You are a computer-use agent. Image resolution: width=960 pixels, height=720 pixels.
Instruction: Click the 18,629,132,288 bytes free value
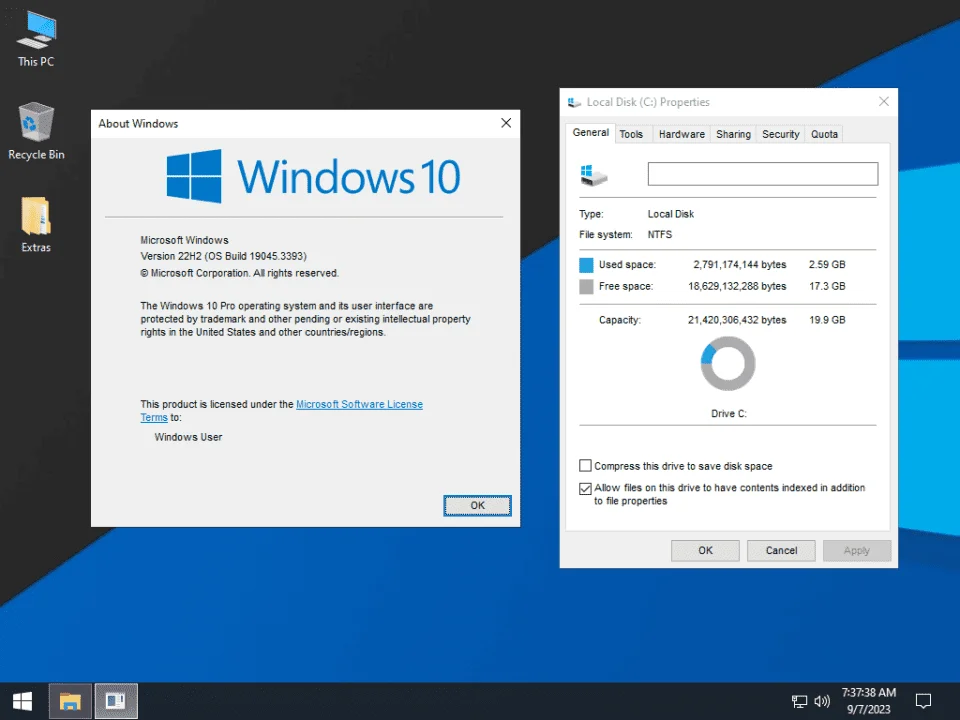(737, 286)
